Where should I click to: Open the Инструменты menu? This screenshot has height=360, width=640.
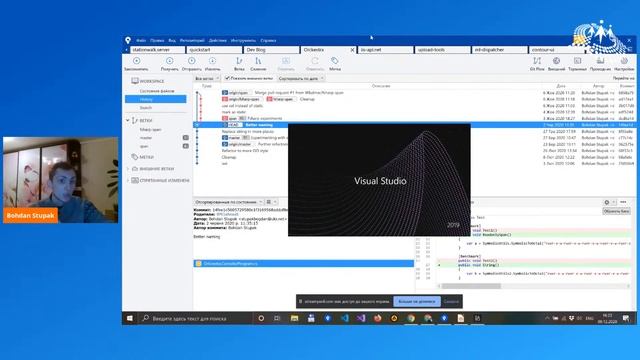tap(243, 41)
